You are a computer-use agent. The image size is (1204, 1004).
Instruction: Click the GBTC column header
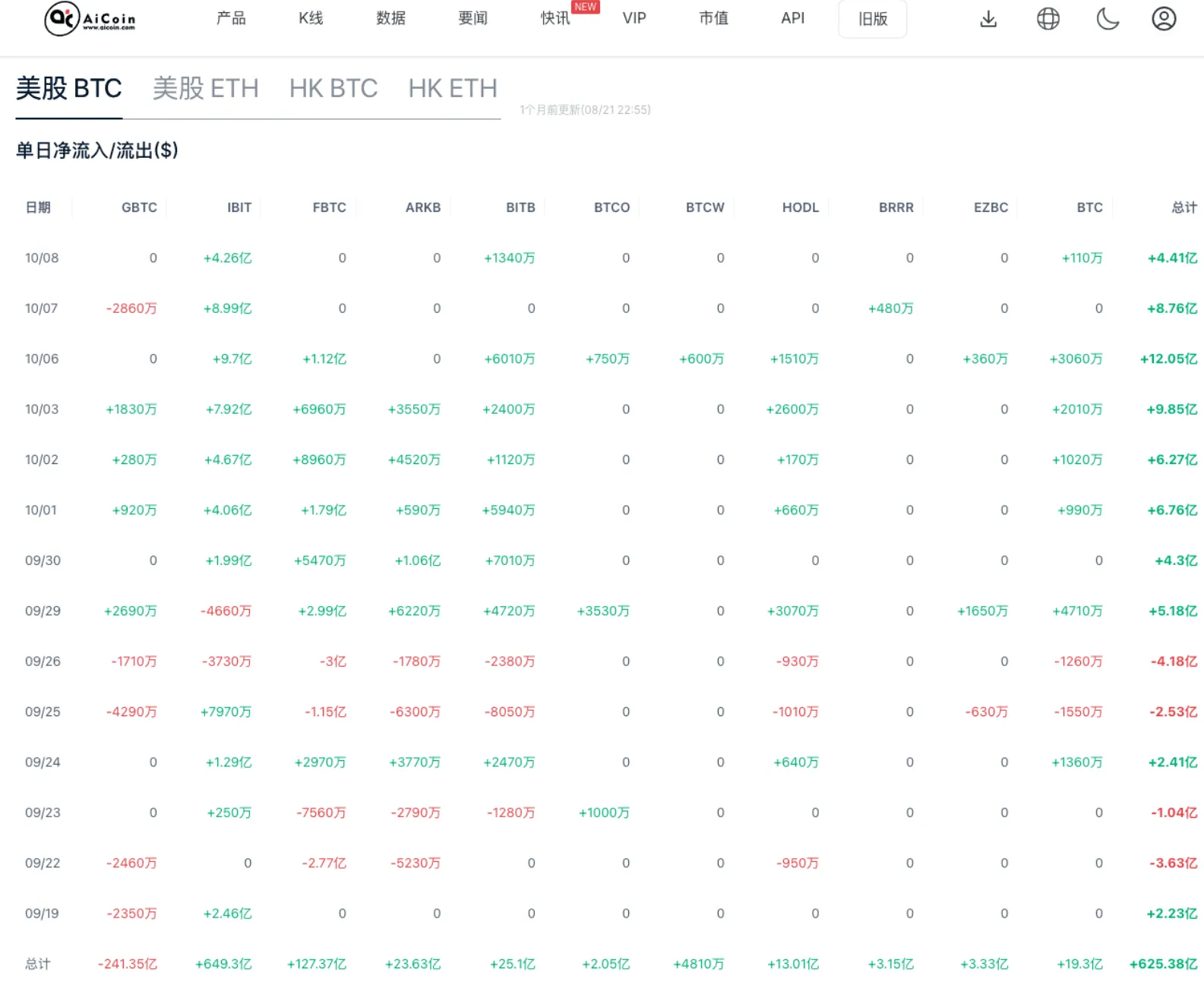139,207
